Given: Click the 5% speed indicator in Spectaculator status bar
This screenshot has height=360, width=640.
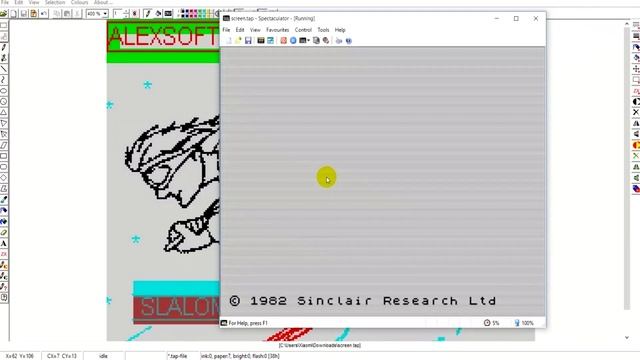Looking at the screenshot, I should point(491,323).
